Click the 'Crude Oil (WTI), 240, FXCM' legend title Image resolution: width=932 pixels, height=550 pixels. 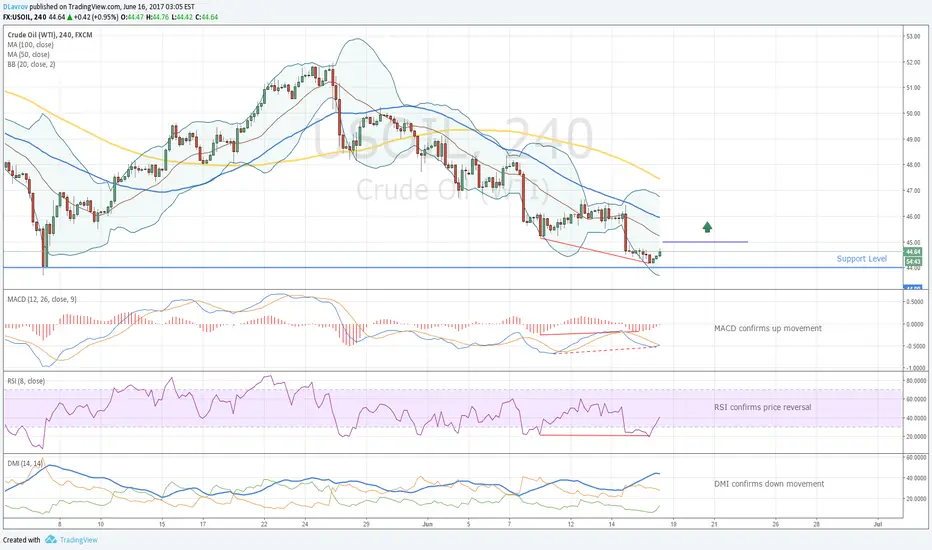tap(50, 35)
